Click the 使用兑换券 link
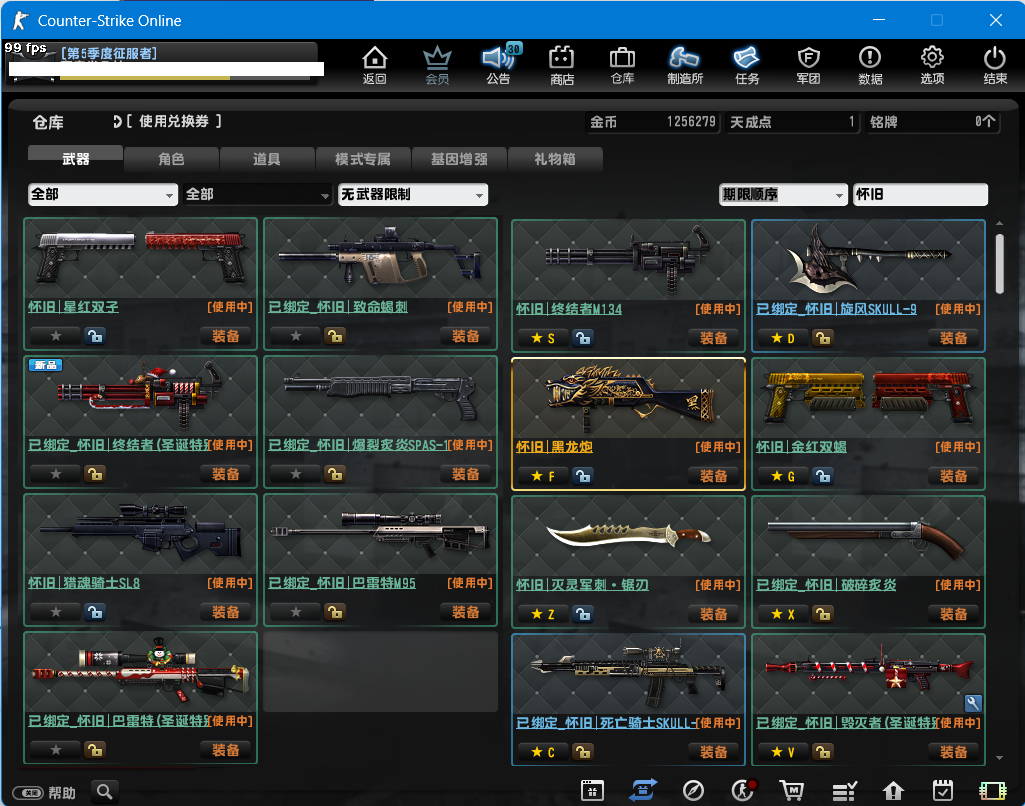Screen dimensions: 1025x806 [x=173, y=121]
